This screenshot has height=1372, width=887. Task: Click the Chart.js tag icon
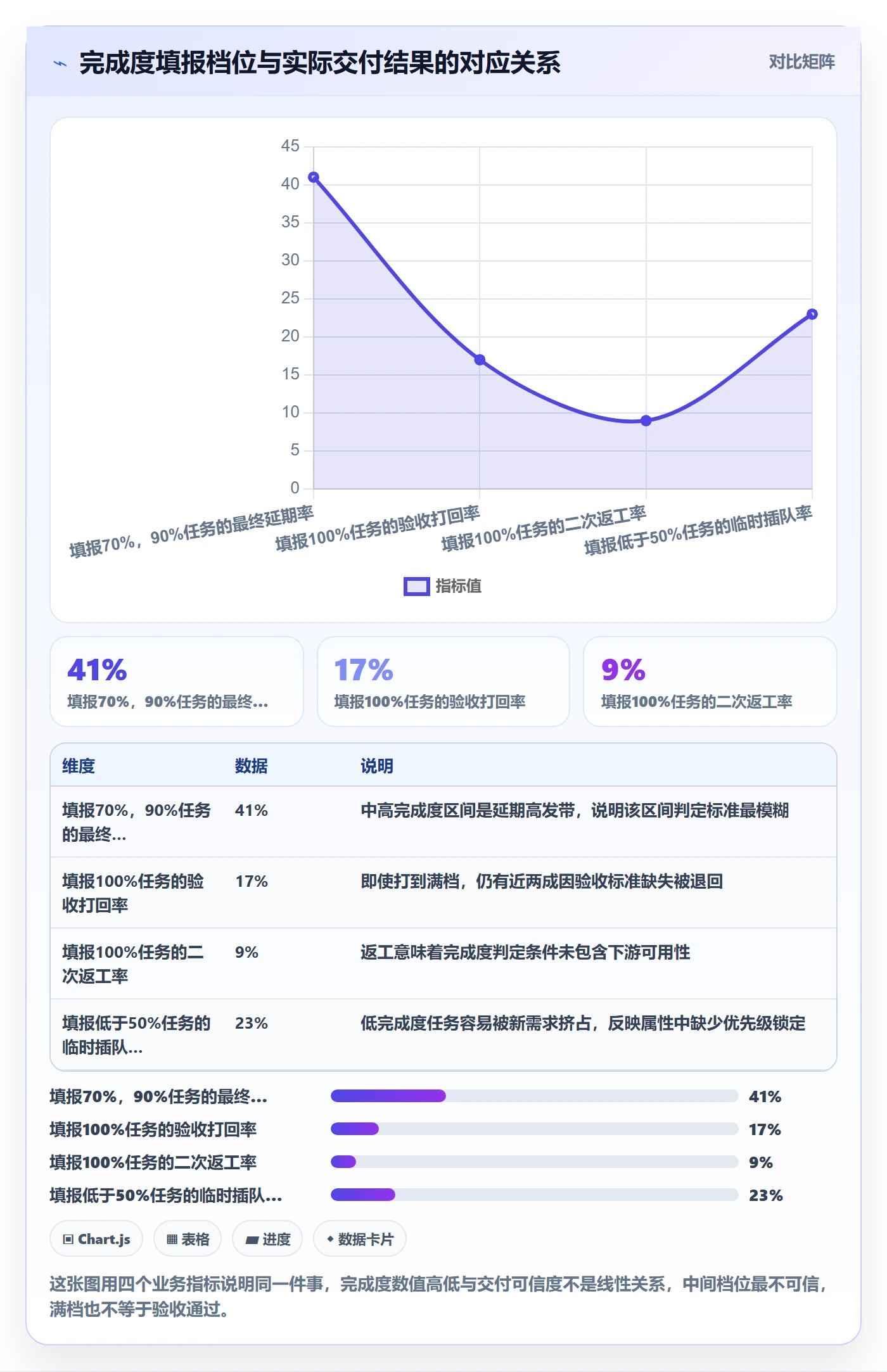pyautogui.click(x=68, y=1240)
